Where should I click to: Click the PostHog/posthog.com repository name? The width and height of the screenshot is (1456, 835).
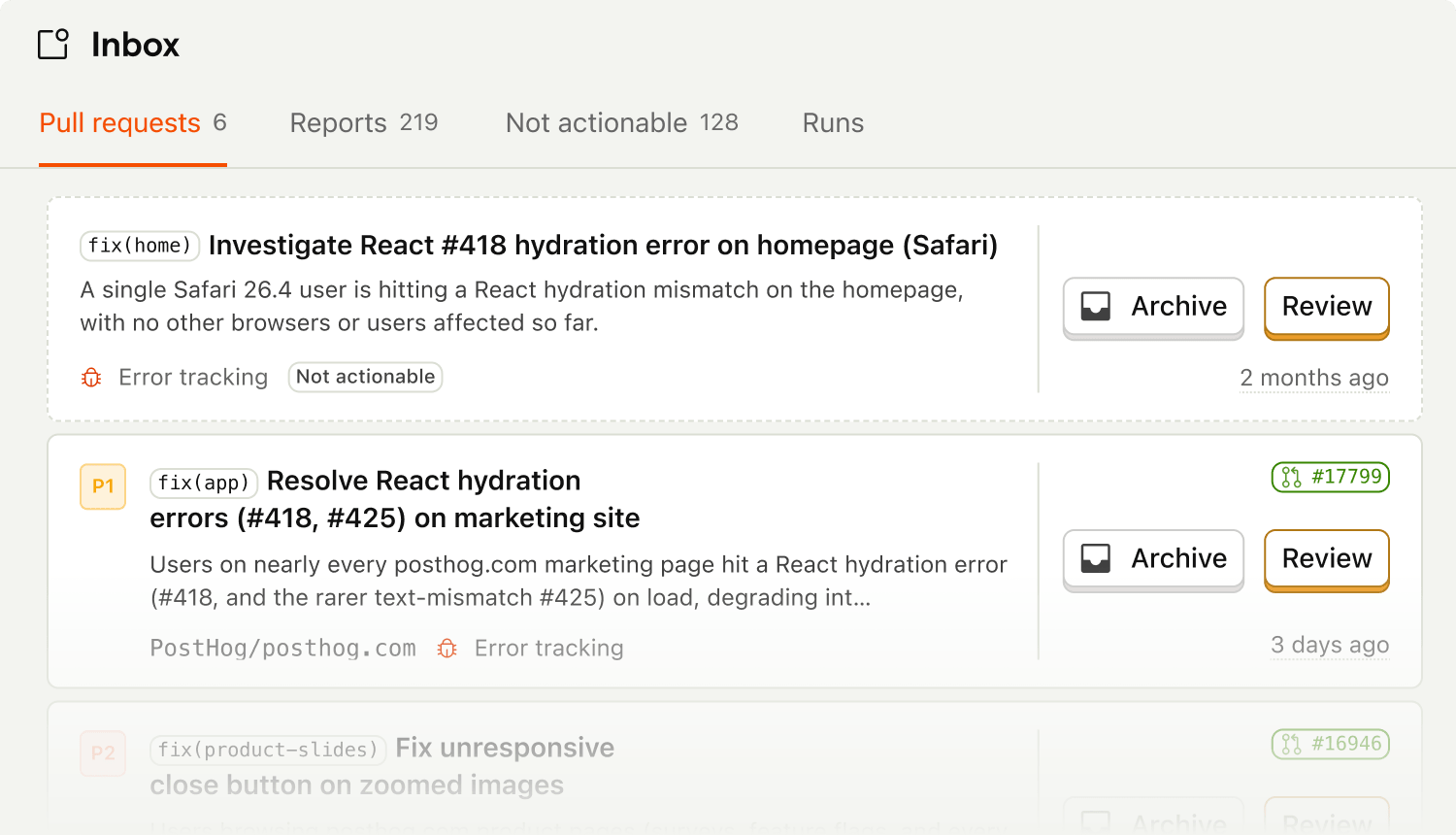[282, 649]
